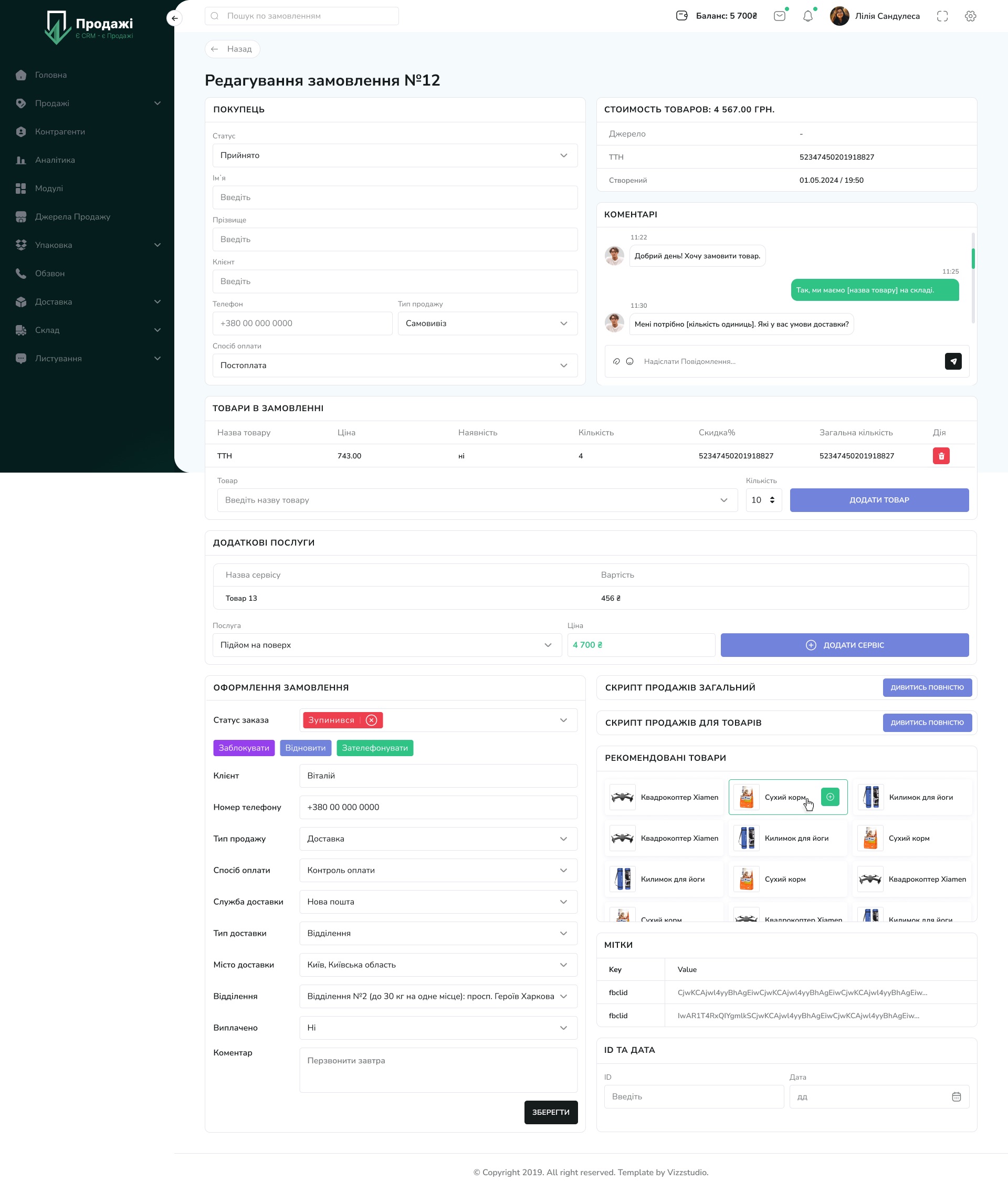Screen dimensions: 1008x1192
Task: Expand the Статус dropdown in buyer section
Action: click(x=563, y=155)
